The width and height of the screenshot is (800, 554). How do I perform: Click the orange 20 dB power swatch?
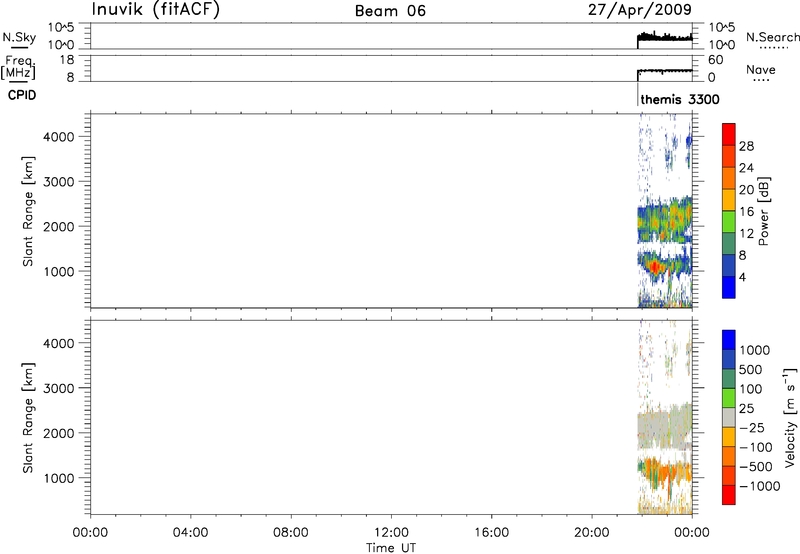click(729, 178)
